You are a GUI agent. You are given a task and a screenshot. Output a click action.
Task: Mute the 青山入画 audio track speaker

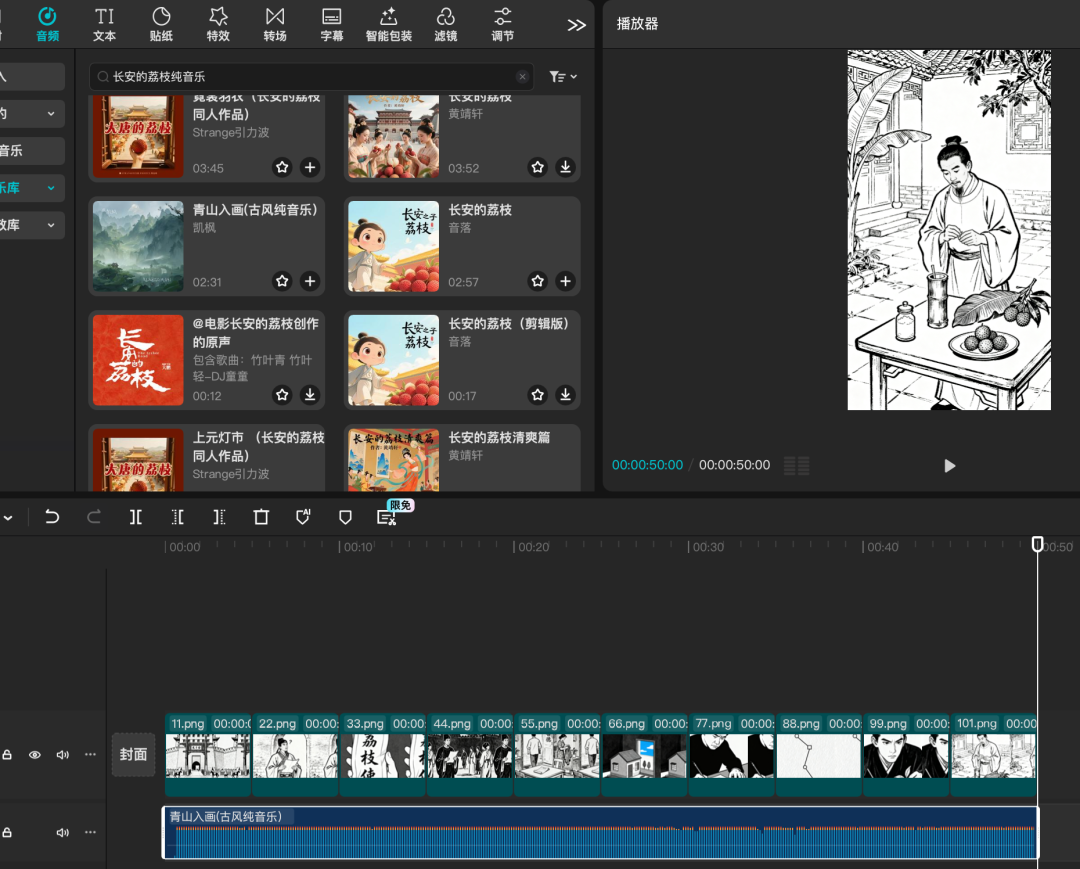point(62,833)
